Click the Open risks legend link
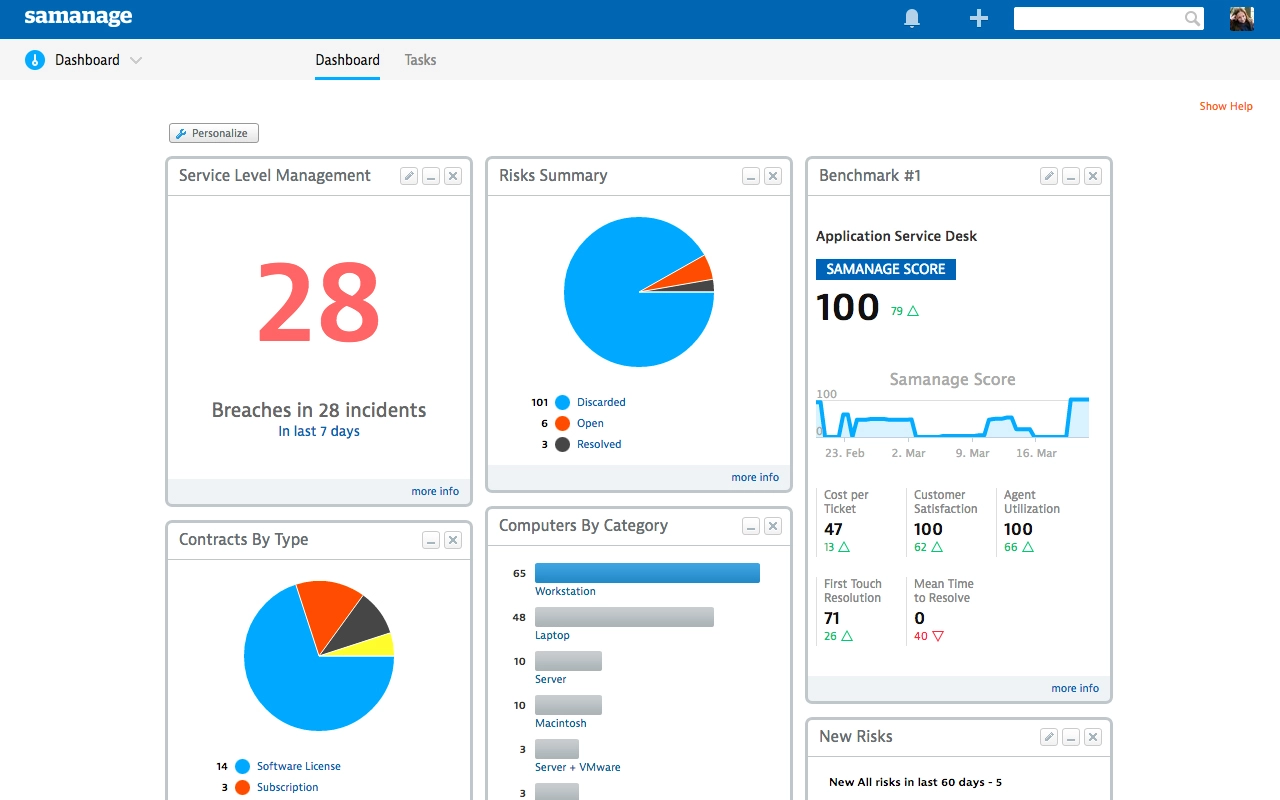Screen dimensions: 1280x800 pos(590,423)
